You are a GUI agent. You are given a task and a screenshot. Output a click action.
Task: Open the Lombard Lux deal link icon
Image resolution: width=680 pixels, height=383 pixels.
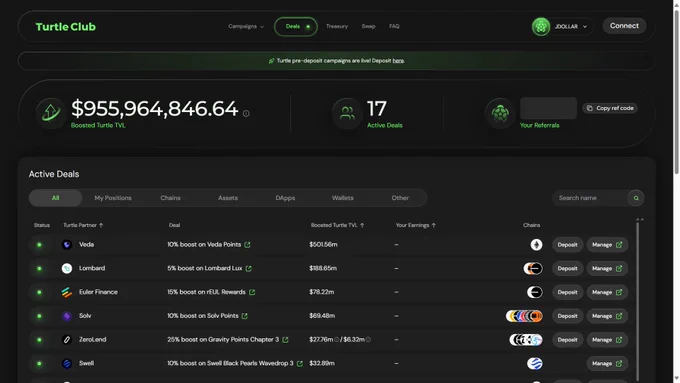(248, 268)
